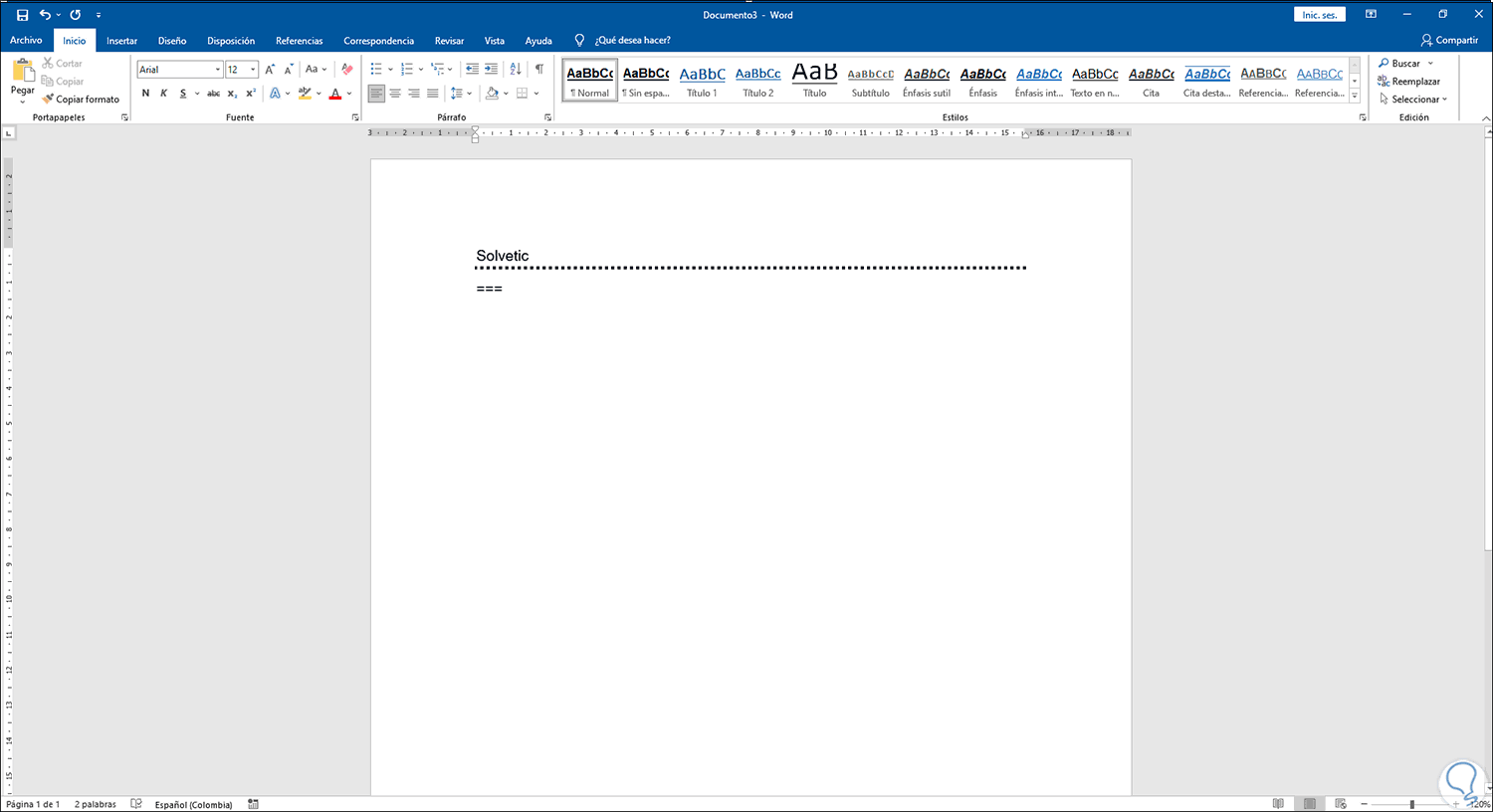Apply italic formatting using Cursiva icon

162,93
